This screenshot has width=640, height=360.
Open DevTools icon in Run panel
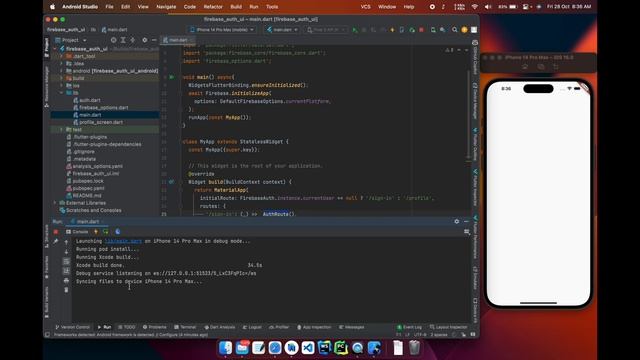coord(118,232)
